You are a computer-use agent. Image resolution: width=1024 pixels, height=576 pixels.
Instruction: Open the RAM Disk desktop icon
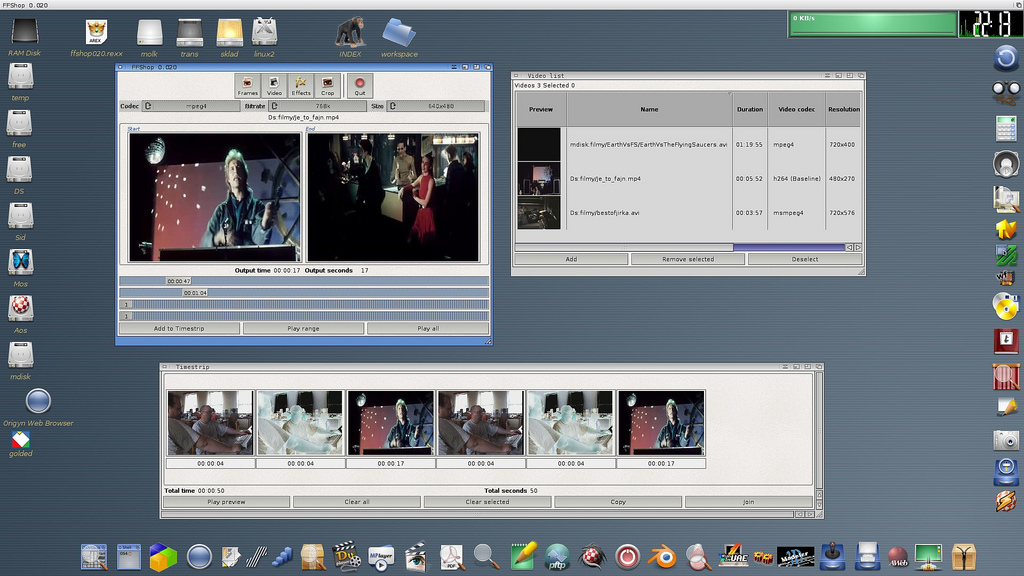click(x=24, y=33)
